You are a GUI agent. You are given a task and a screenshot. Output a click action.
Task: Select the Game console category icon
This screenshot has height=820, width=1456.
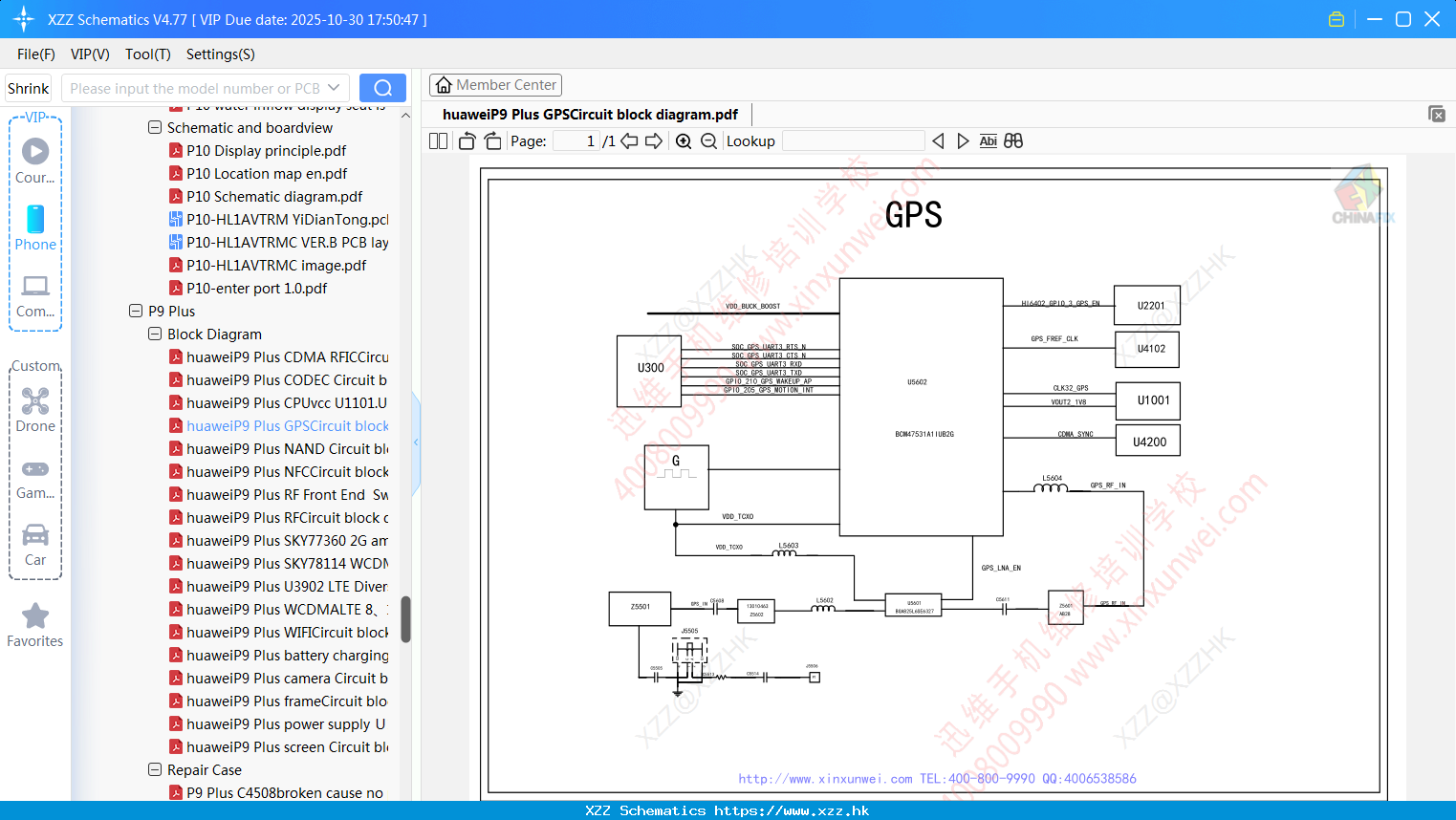pos(35,479)
